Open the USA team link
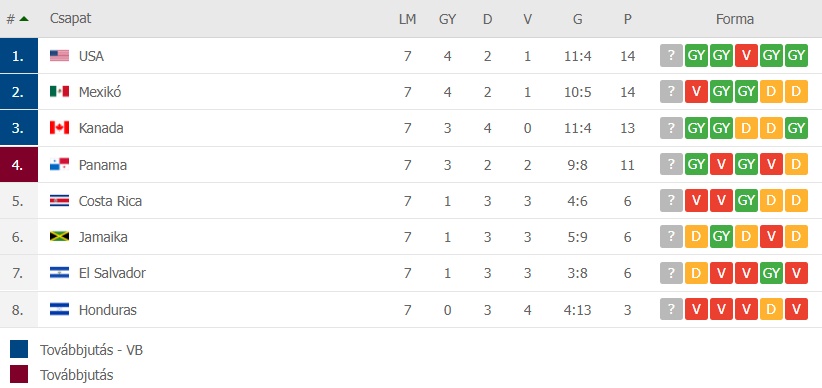This screenshot has height=388, width=822. [x=91, y=56]
